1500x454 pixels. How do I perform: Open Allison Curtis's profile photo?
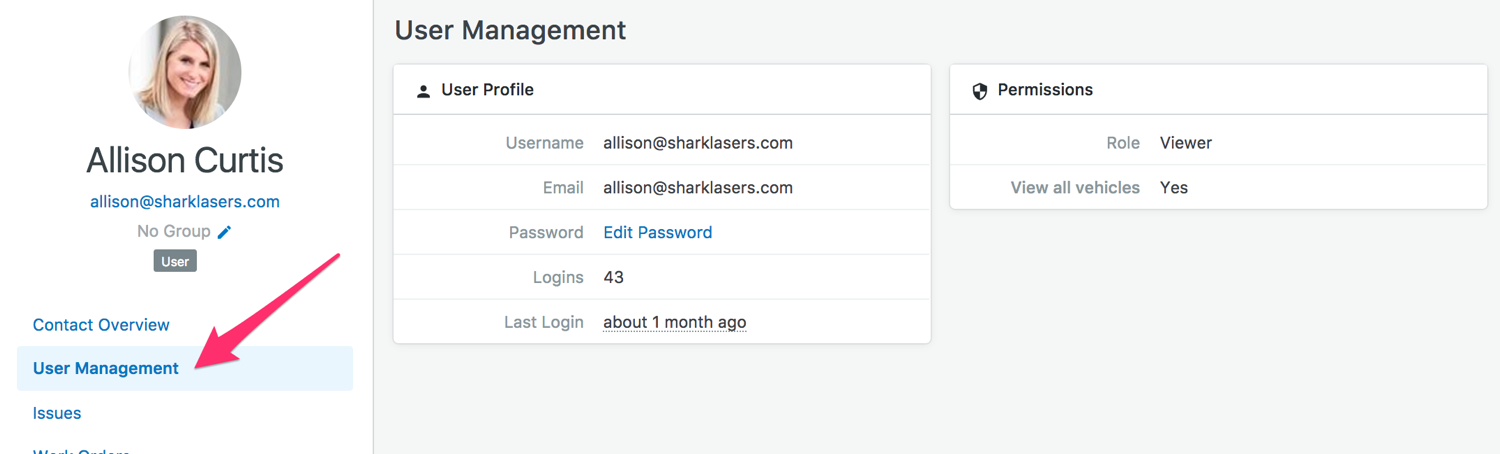[x=185, y=72]
